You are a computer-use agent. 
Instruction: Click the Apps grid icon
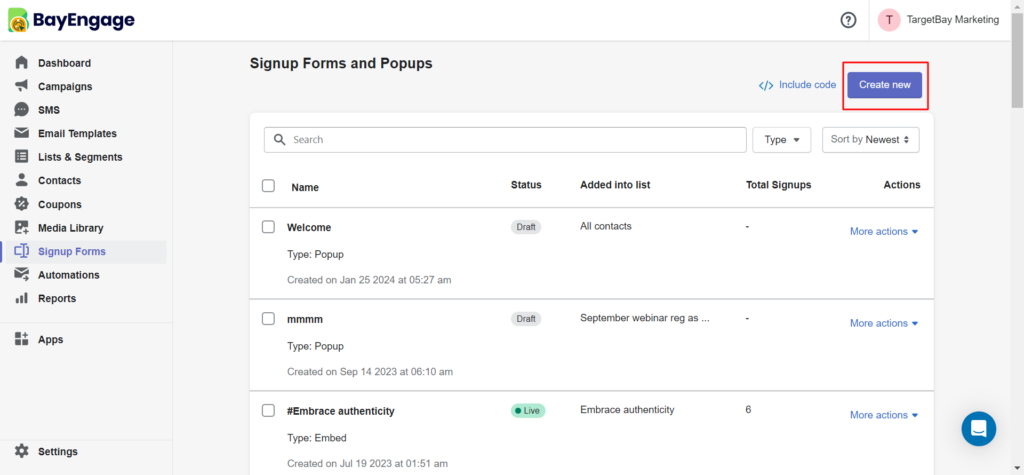pyautogui.click(x=22, y=339)
